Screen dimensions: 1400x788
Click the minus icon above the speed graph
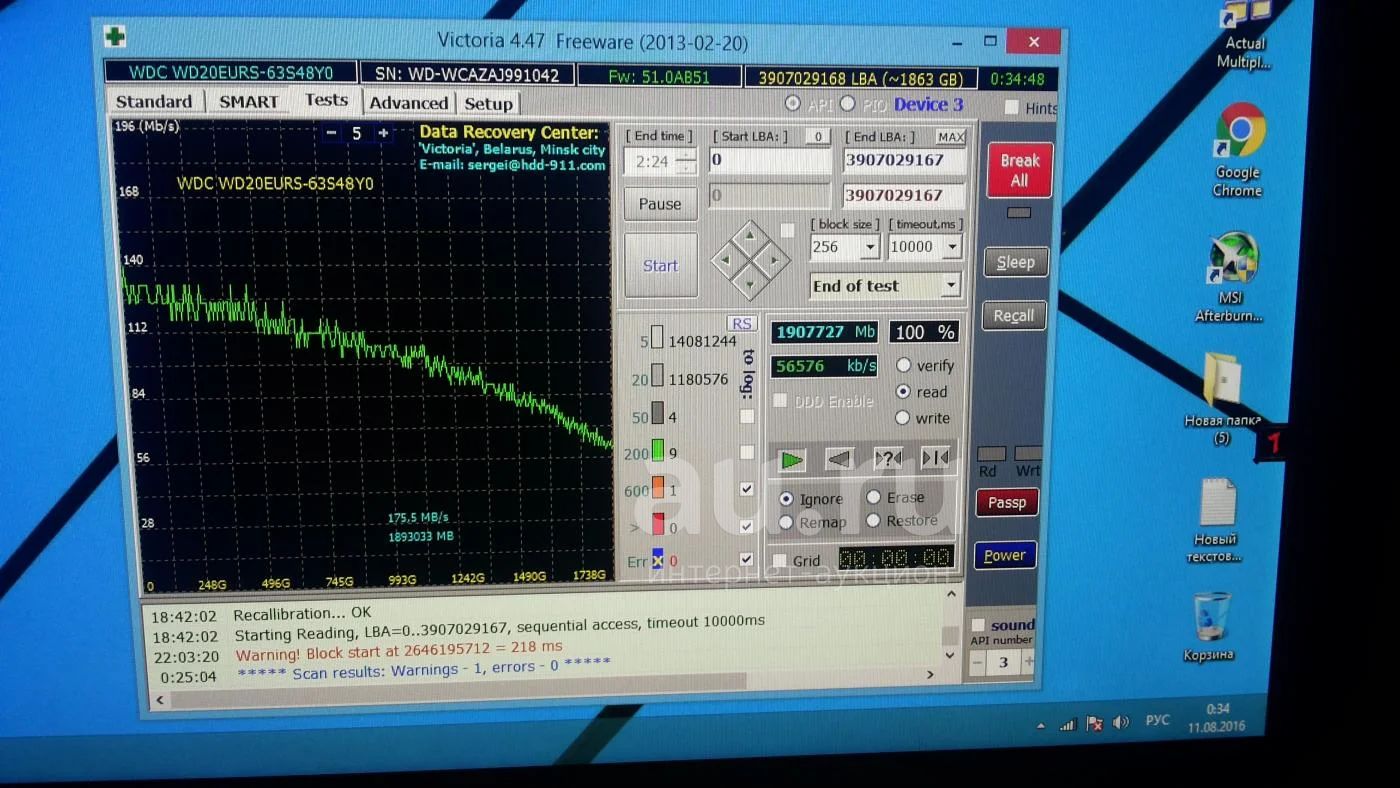point(332,132)
